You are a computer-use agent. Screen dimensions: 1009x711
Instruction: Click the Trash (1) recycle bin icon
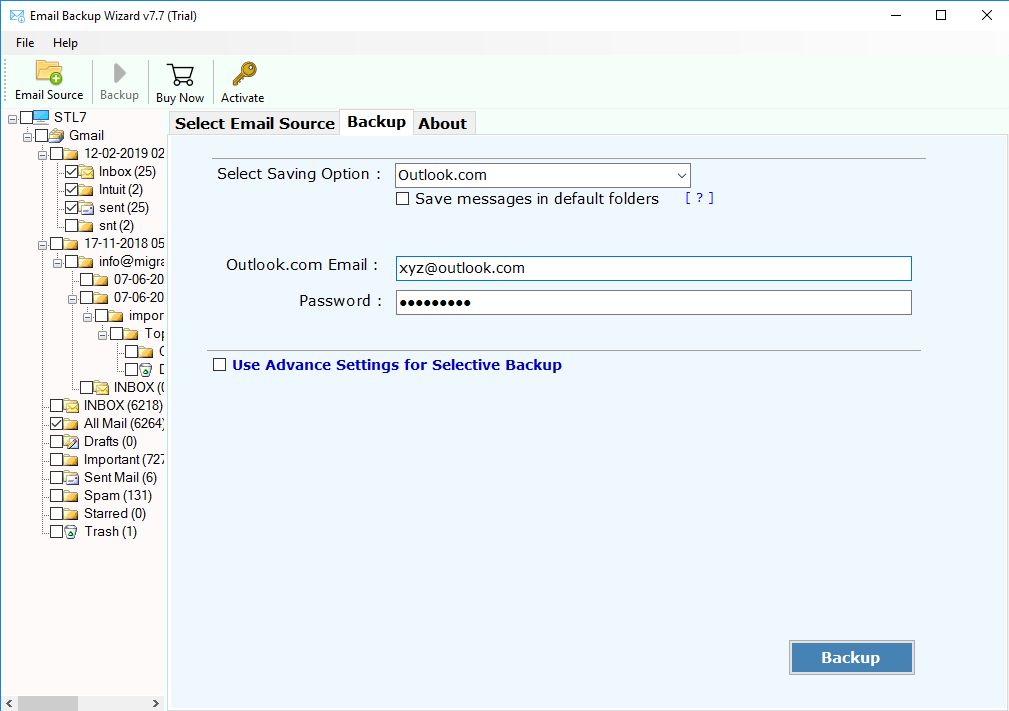click(71, 532)
